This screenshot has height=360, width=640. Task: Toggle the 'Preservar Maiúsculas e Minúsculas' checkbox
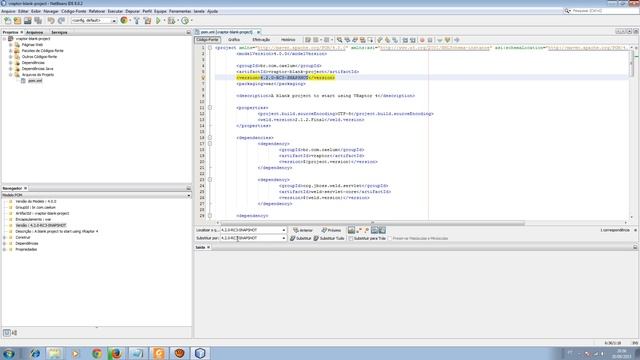(x=390, y=238)
